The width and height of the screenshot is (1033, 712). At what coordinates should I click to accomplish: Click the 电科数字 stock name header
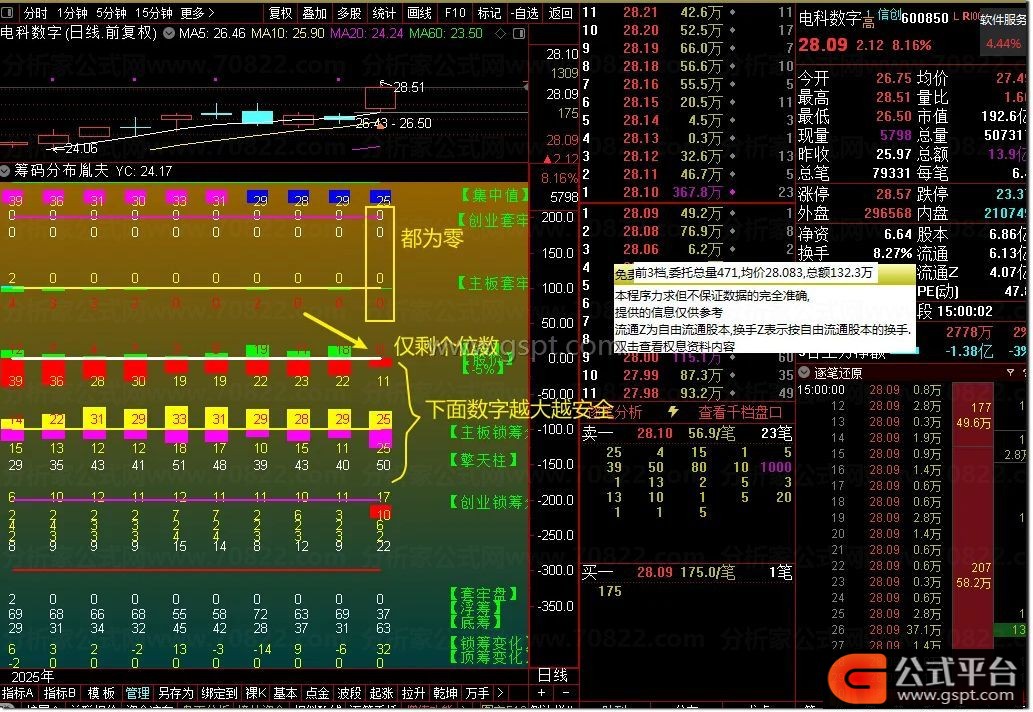pos(829,18)
